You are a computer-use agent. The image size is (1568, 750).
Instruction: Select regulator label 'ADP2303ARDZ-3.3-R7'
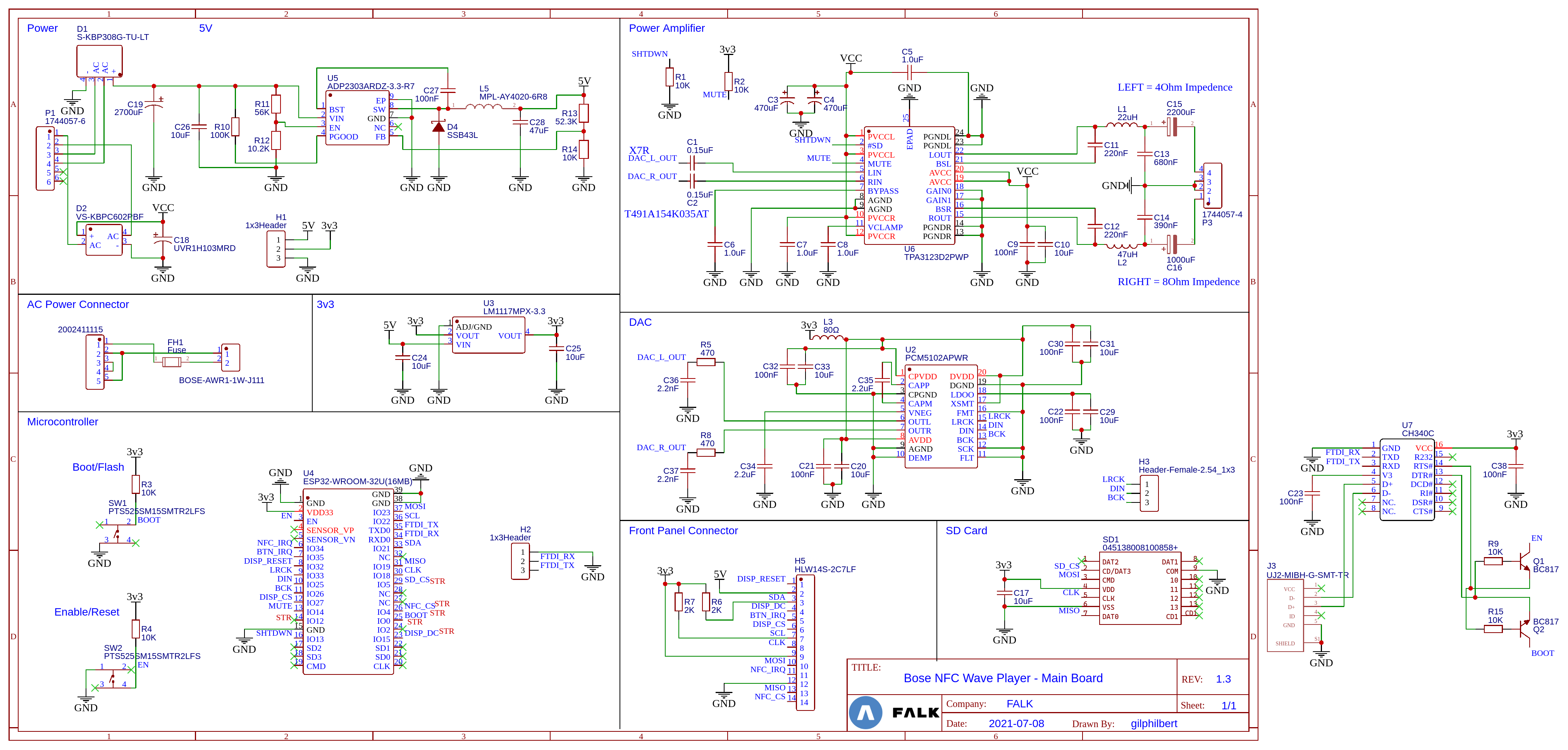(371, 86)
